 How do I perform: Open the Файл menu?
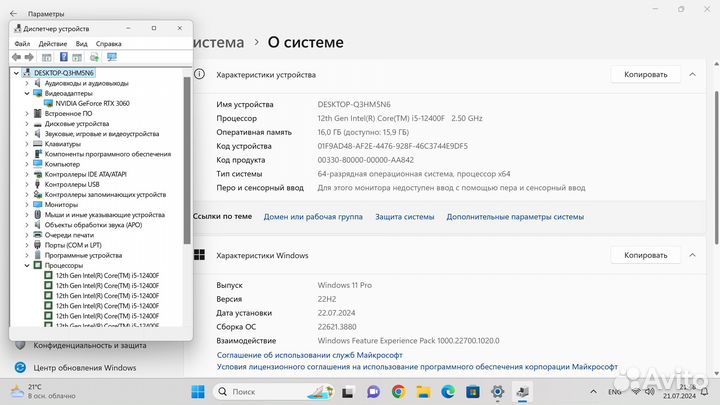[22, 44]
